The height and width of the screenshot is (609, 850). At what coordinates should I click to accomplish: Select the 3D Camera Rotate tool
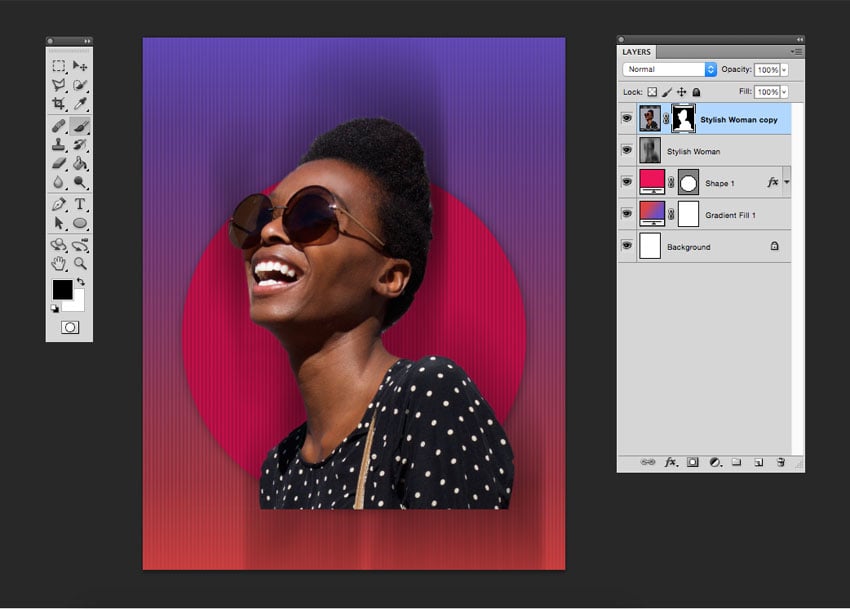[x=80, y=245]
